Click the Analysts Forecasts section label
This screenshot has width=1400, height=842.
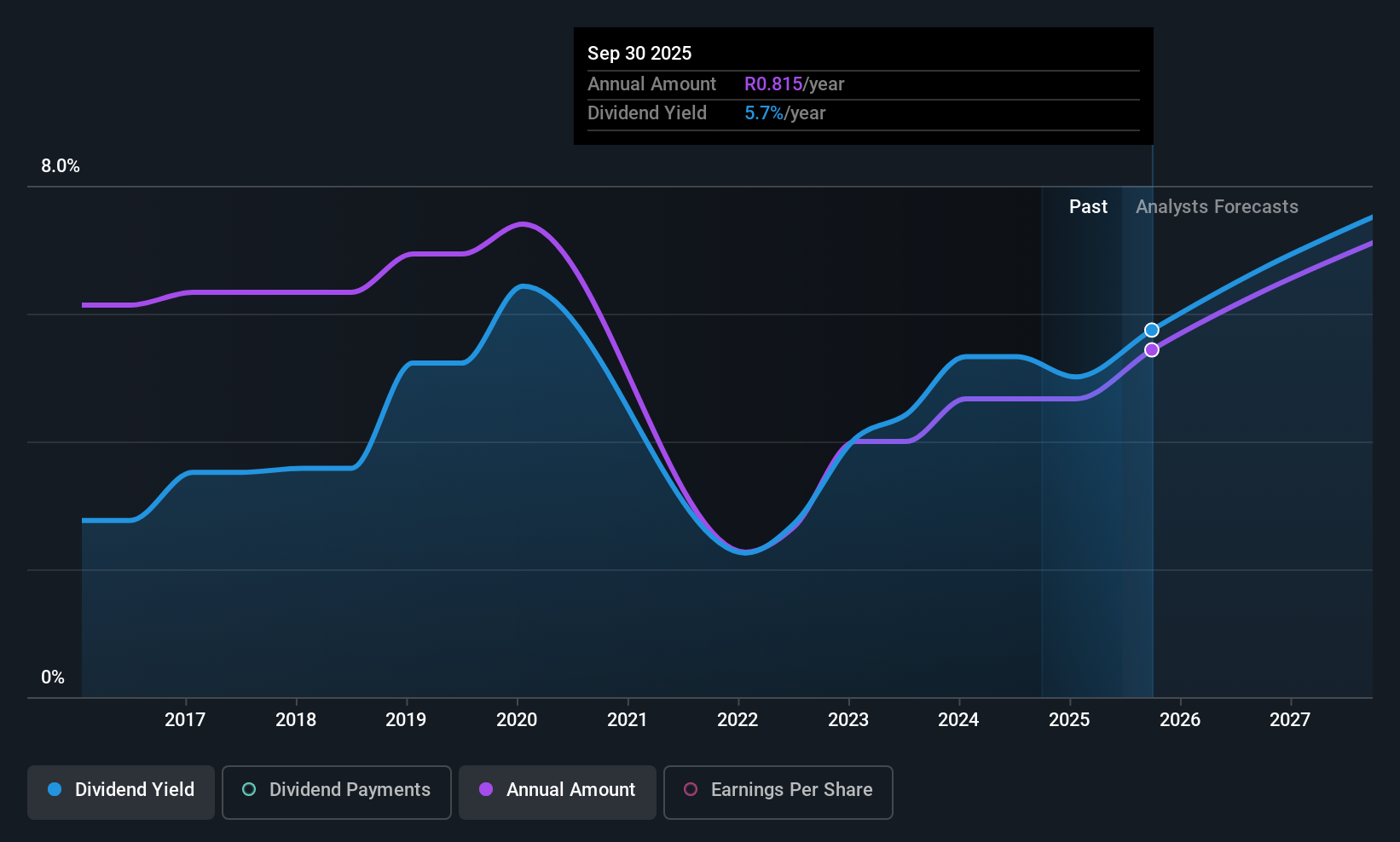coord(1217,207)
